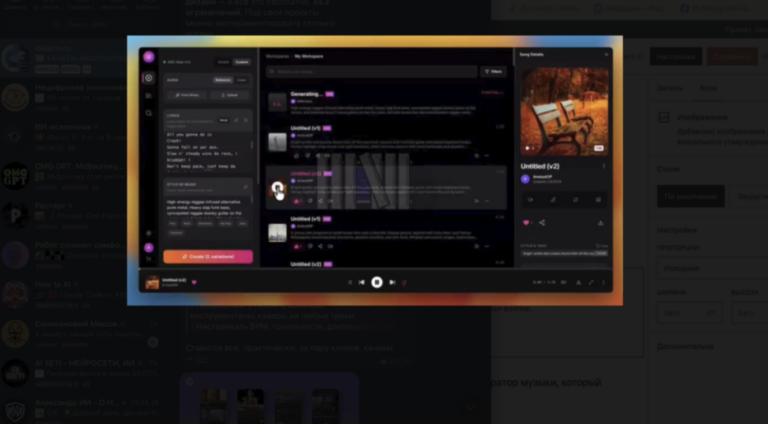Open more options on highlighted Untitled (v2)
768x424 pixels.
click(487, 201)
